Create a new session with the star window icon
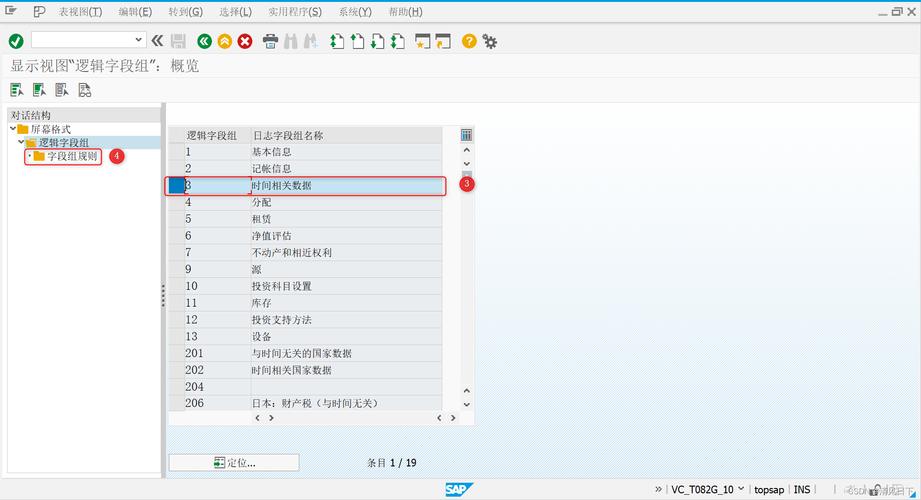 (422, 41)
